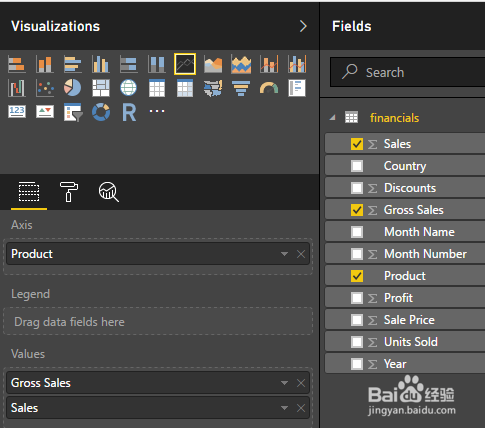Open the Gross Sales value dropdown
The width and height of the screenshot is (485, 428).
click(x=284, y=383)
